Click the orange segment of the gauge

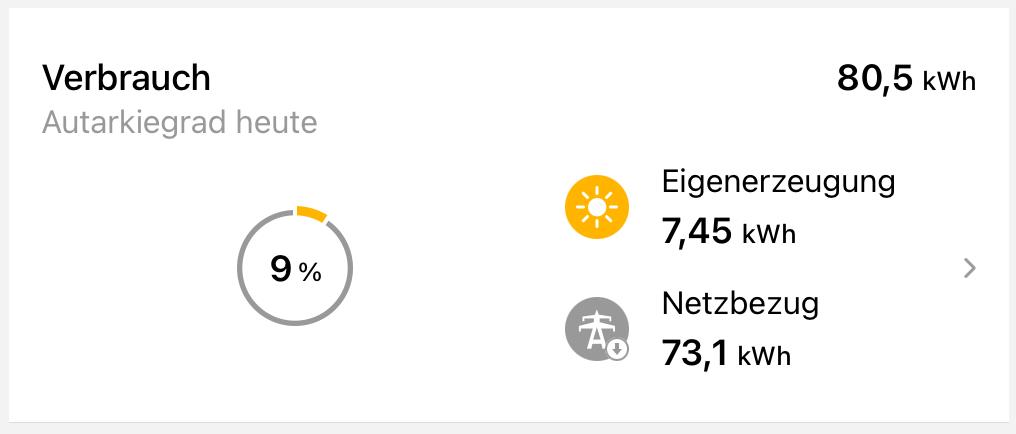[312, 214]
